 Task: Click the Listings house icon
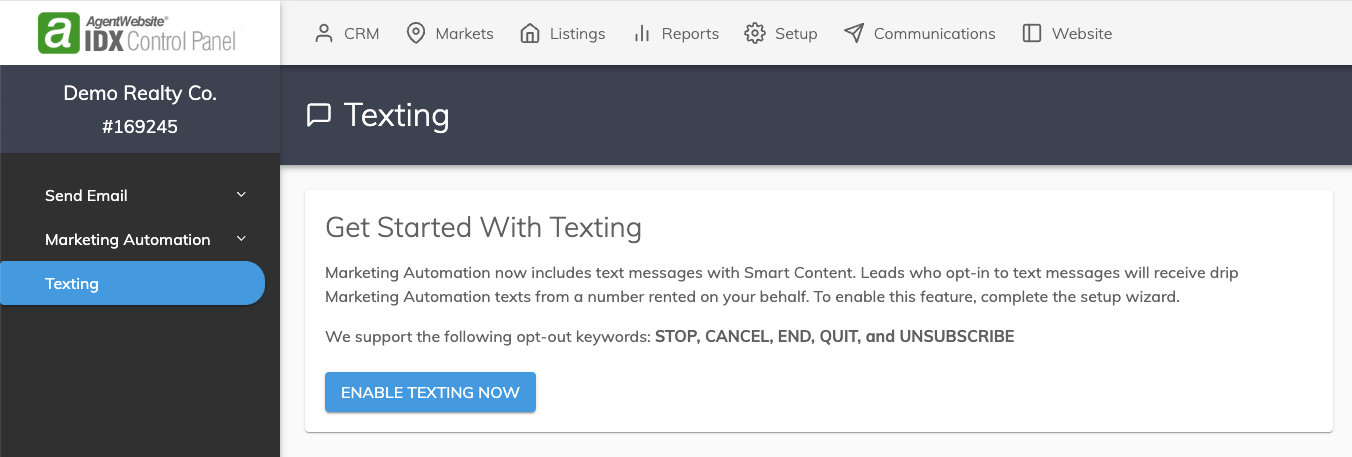coord(530,33)
